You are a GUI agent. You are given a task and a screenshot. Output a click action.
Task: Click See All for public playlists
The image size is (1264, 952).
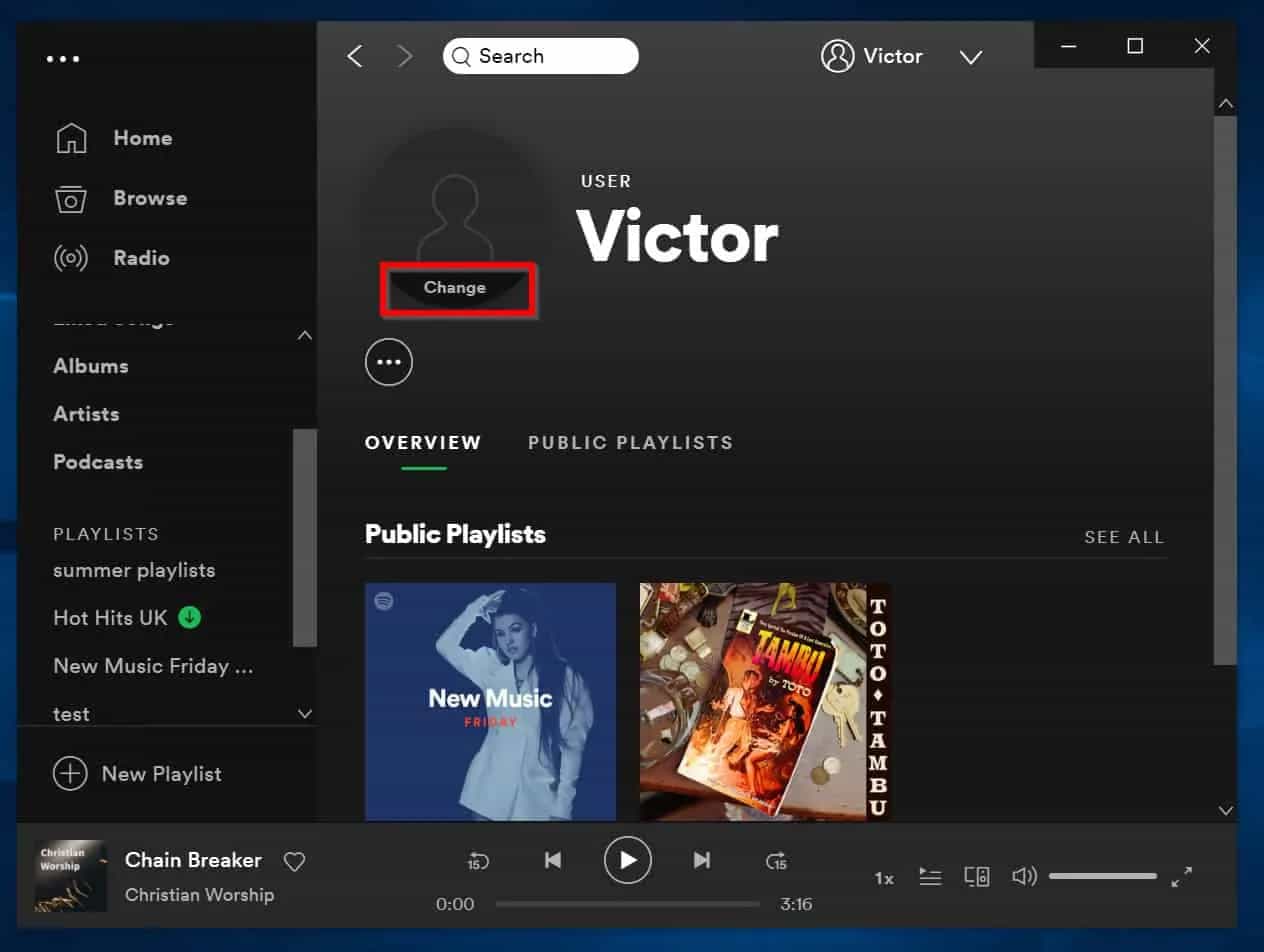coord(1124,537)
